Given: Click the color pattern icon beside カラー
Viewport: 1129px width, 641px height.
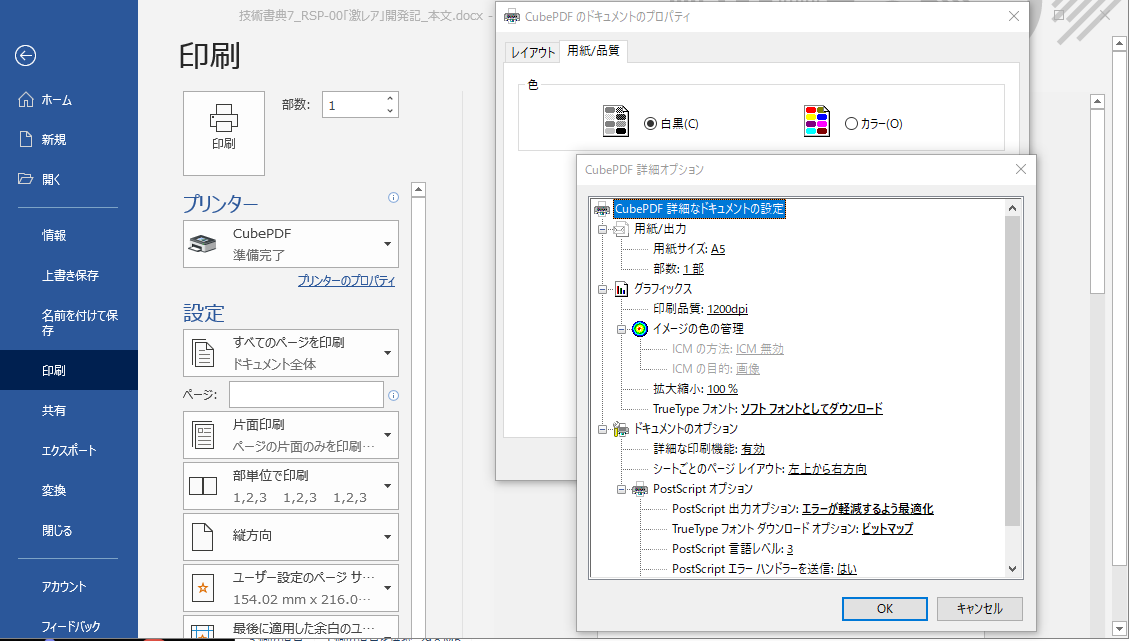Looking at the screenshot, I should coord(817,121).
